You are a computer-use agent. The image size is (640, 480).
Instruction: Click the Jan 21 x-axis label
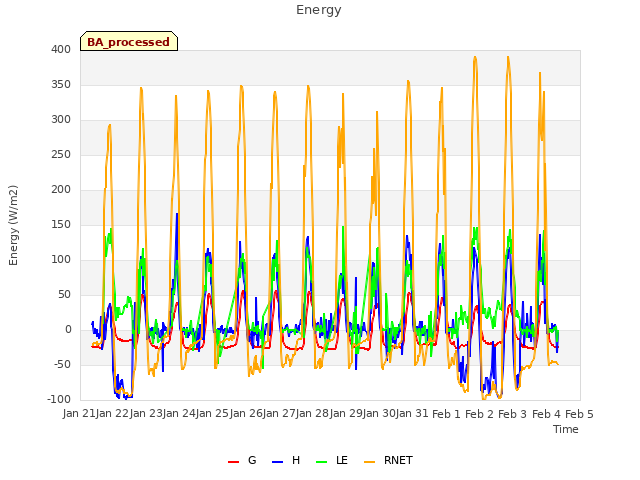click(79, 414)
